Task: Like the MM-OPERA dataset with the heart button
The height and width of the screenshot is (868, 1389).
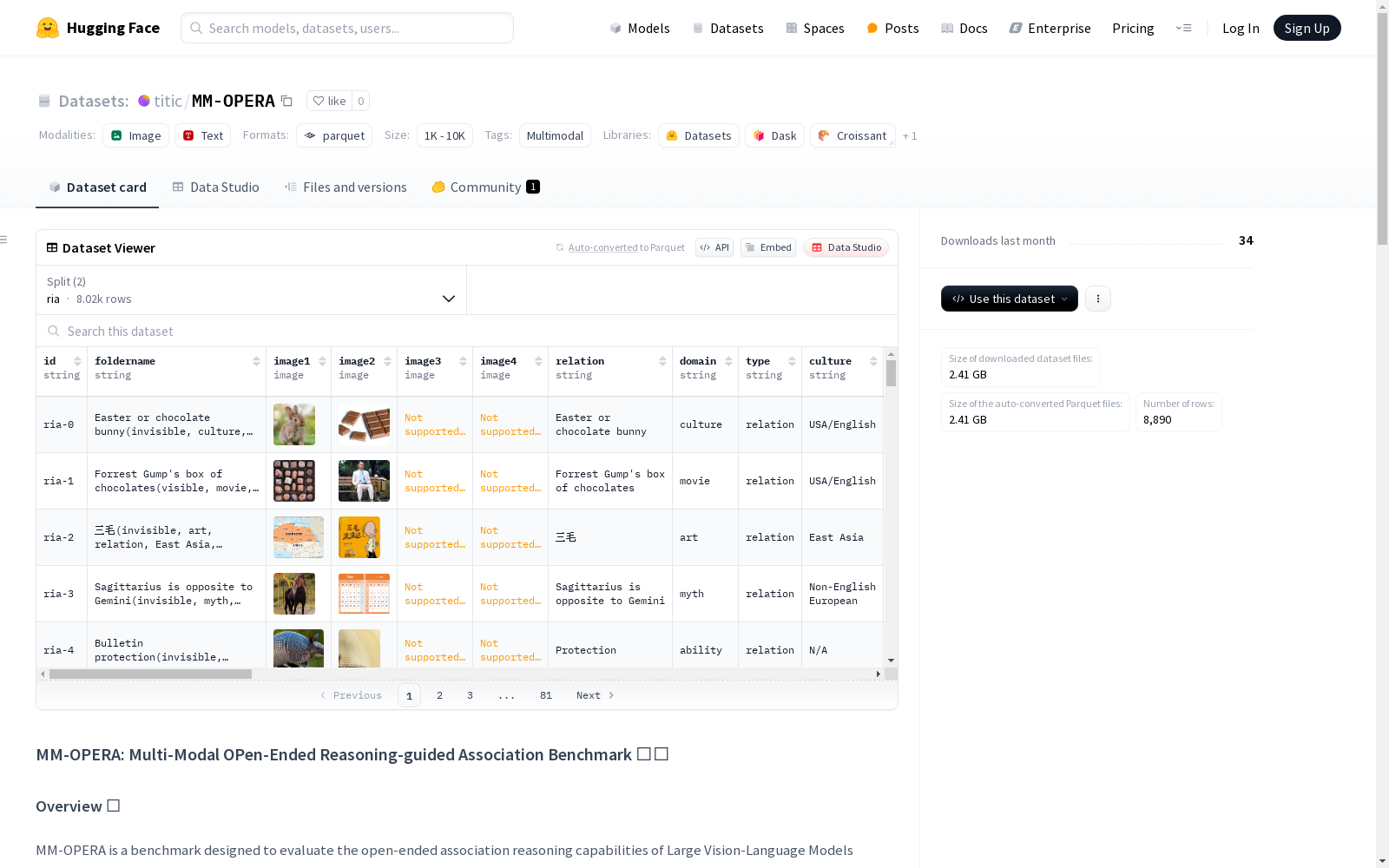Action: coord(329,101)
